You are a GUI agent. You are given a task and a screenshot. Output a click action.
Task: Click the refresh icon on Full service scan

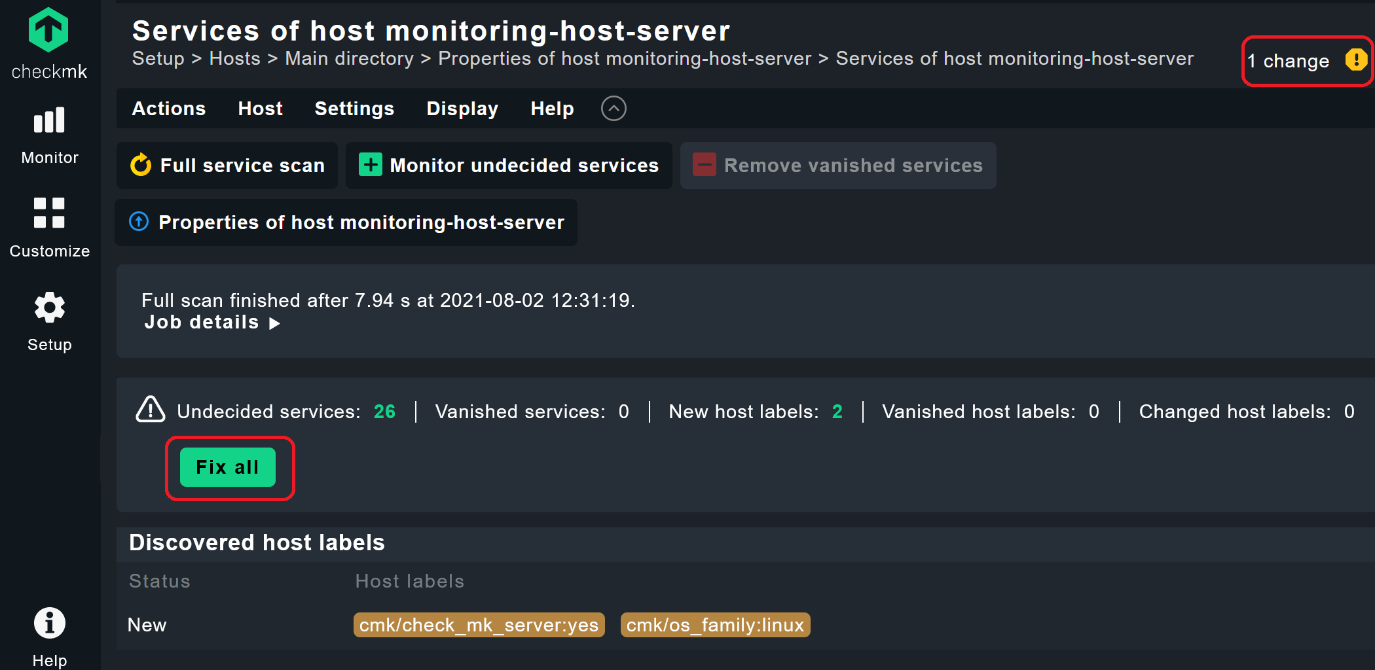click(x=141, y=165)
